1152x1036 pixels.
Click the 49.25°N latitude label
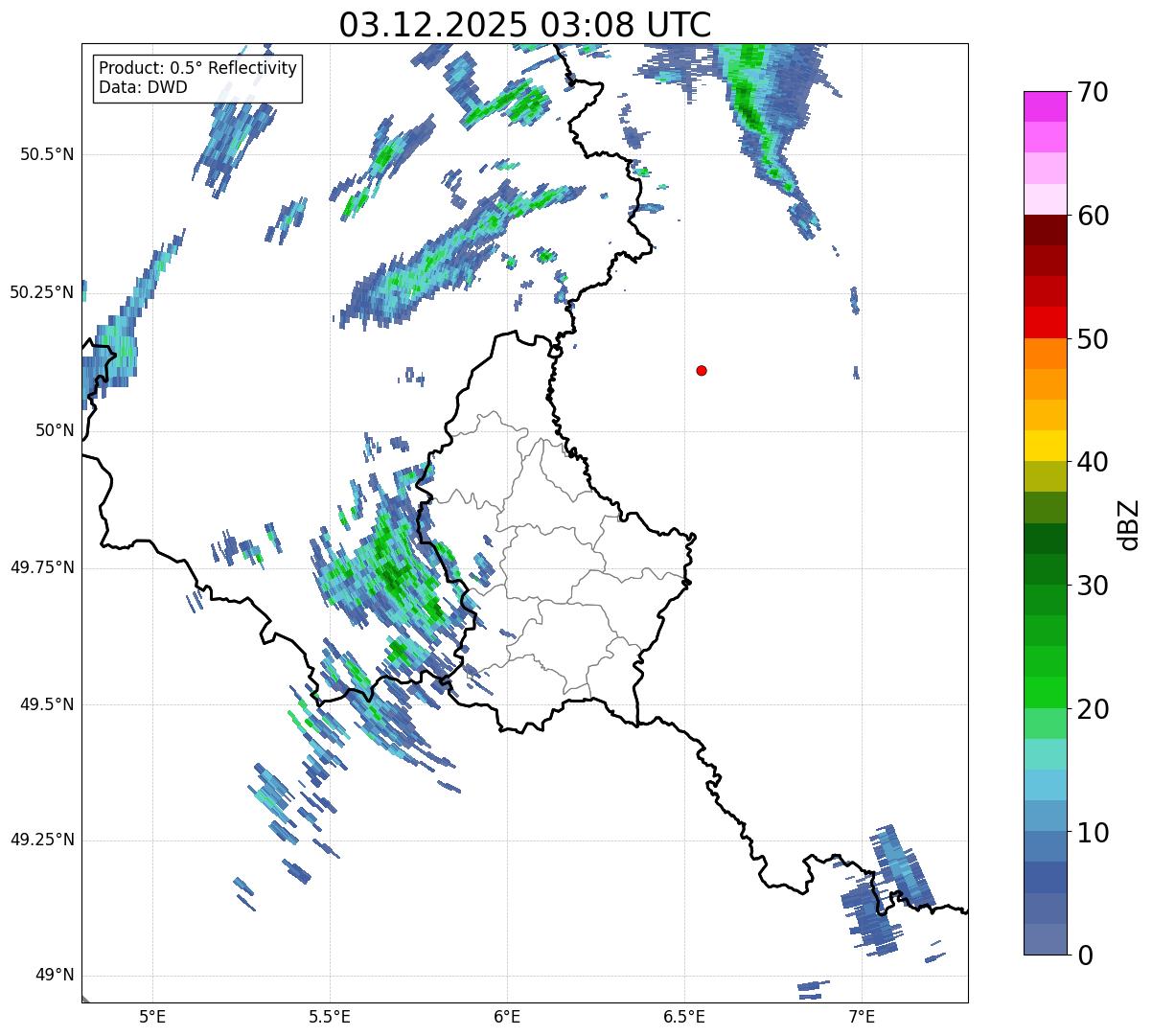coord(42,840)
